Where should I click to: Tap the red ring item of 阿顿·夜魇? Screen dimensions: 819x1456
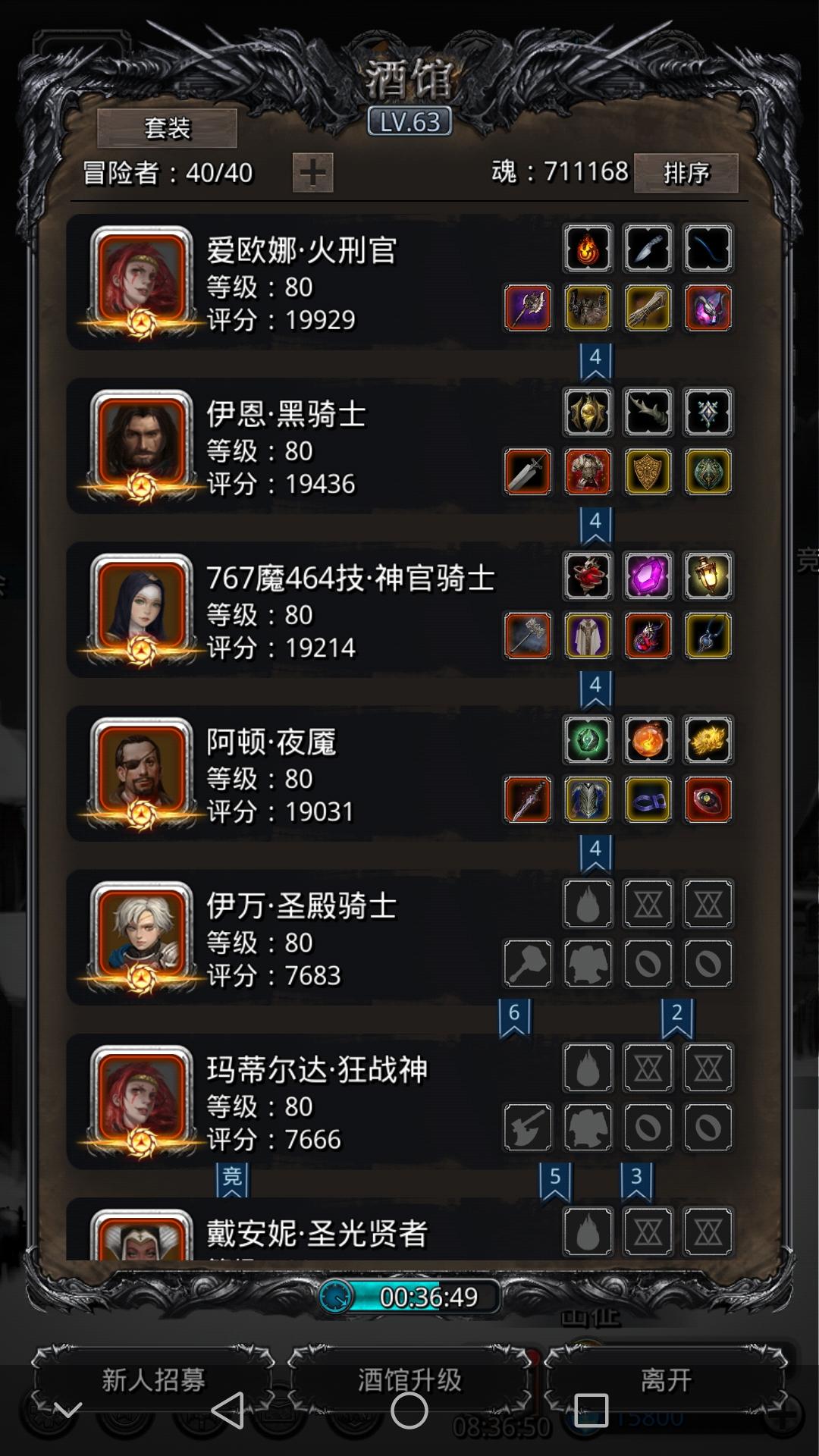coord(708,799)
